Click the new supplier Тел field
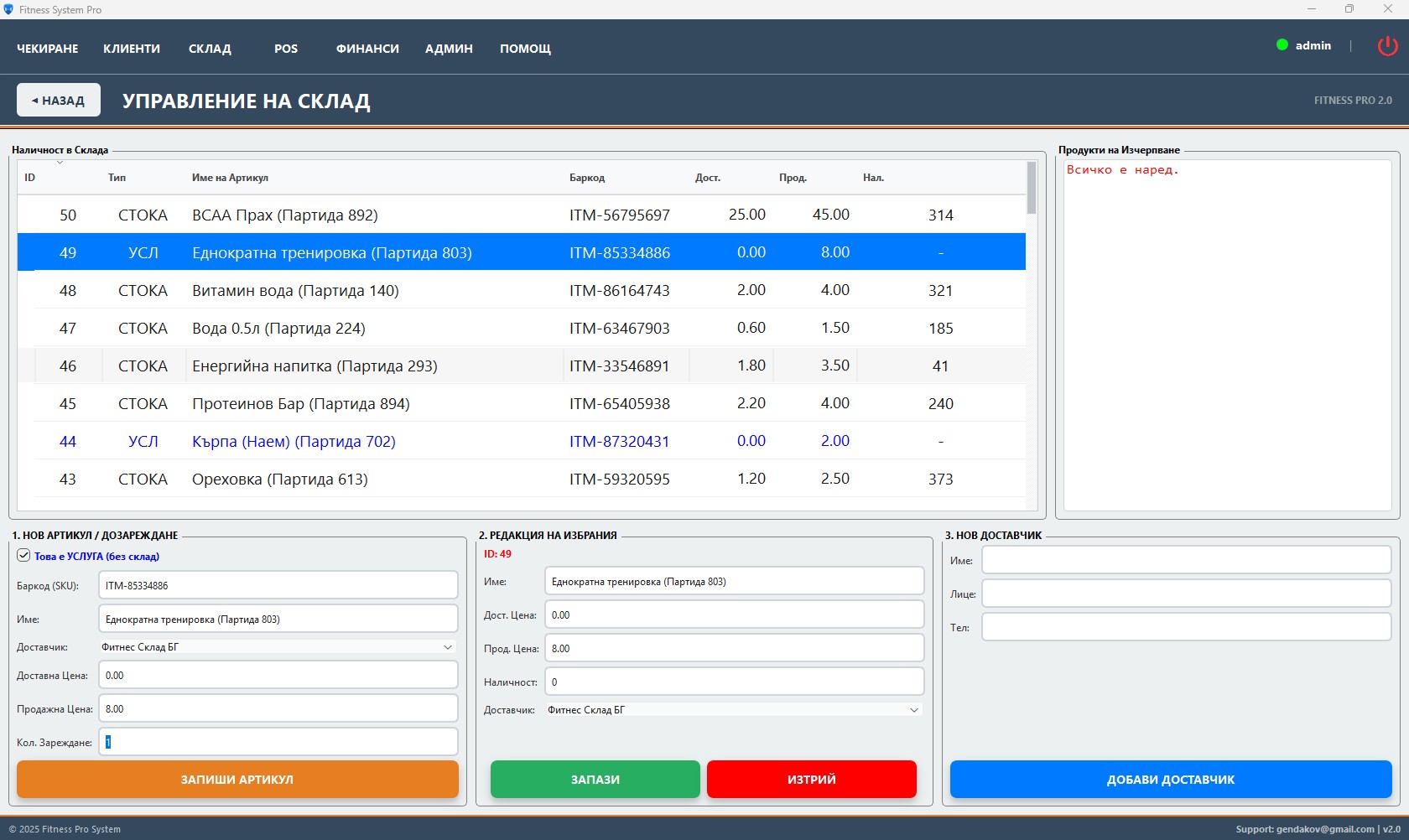1409x840 pixels. pos(1186,627)
